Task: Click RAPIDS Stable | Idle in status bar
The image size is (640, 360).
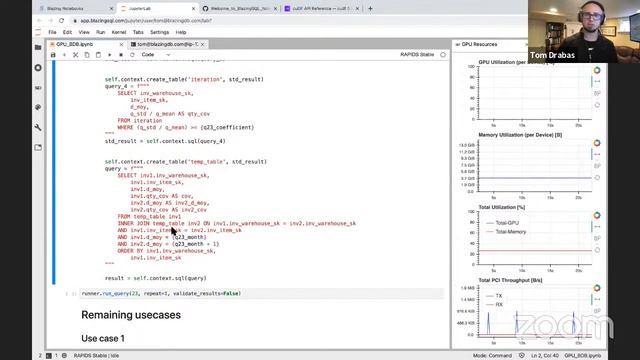Action: [x=96, y=356]
